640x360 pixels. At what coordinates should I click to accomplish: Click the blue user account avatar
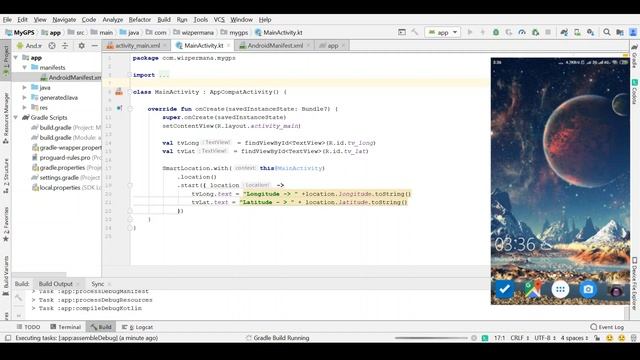tap(633, 32)
